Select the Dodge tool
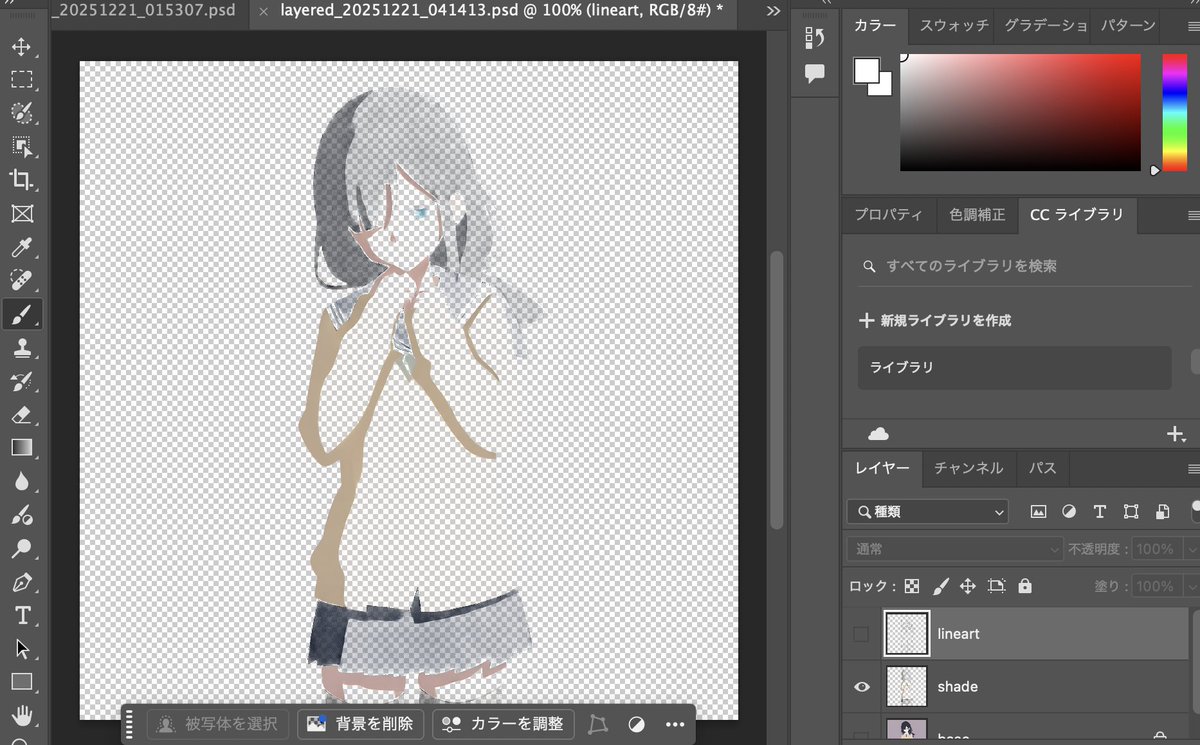 (21, 548)
